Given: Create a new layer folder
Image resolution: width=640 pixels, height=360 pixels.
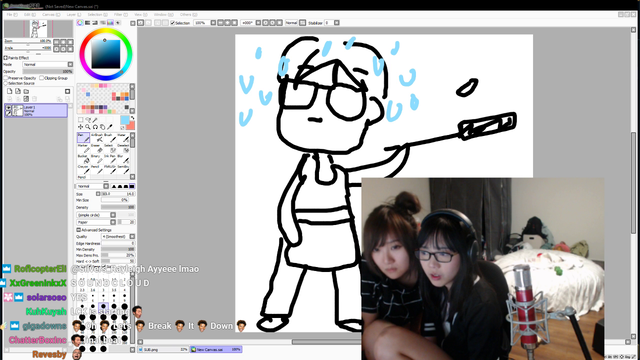Looking at the screenshot, I should point(26,91).
